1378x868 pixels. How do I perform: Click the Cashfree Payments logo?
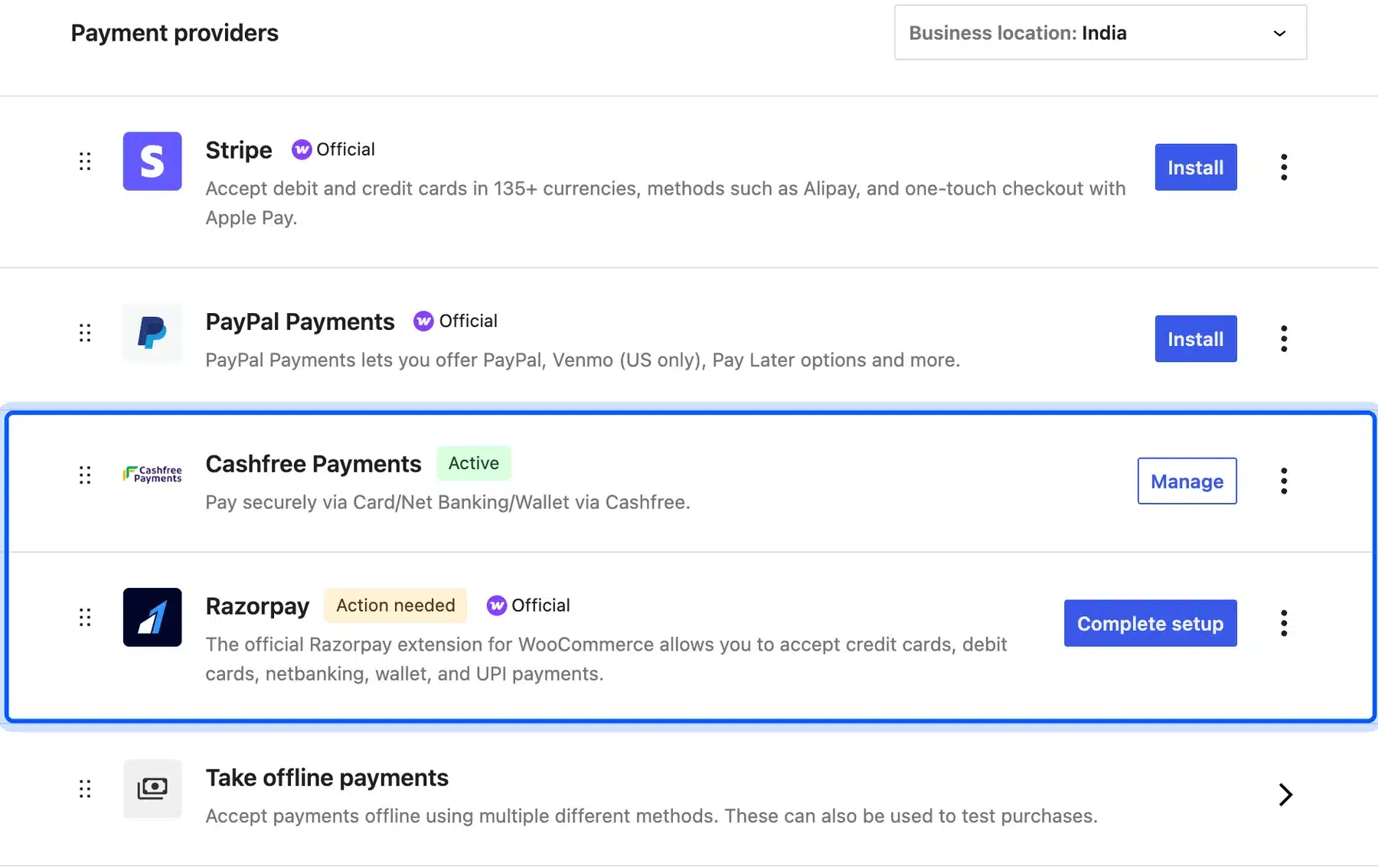(x=152, y=475)
